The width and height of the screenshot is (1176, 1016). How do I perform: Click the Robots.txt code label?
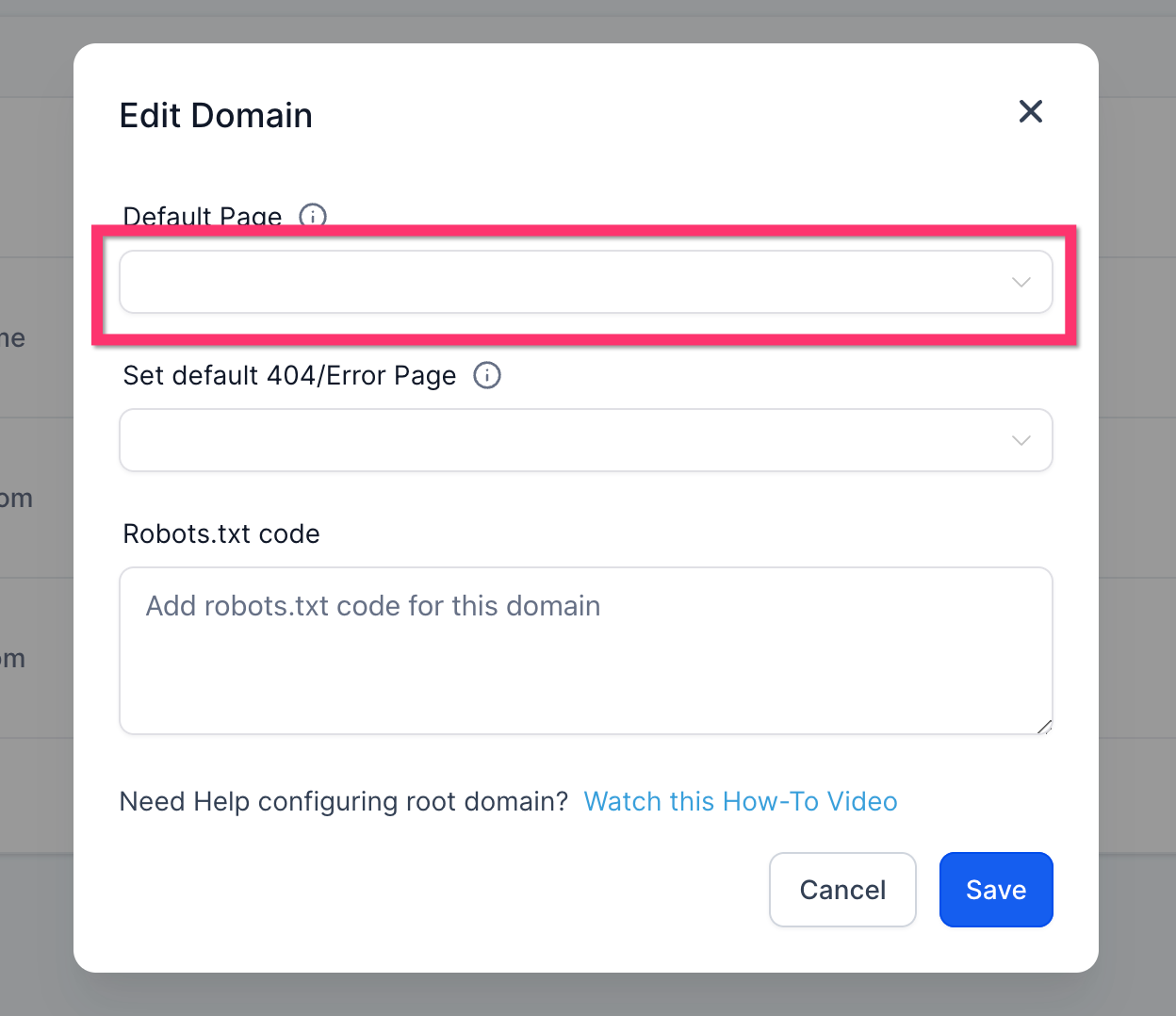point(221,533)
